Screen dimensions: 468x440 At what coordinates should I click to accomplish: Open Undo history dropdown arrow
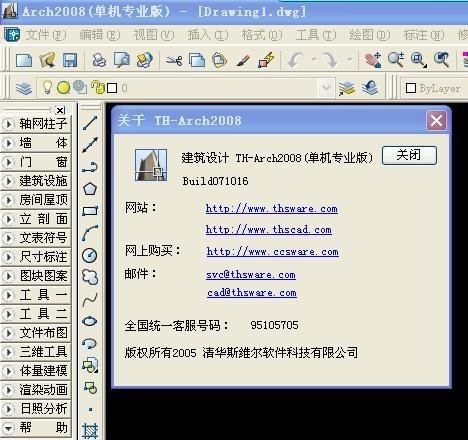pos(314,60)
